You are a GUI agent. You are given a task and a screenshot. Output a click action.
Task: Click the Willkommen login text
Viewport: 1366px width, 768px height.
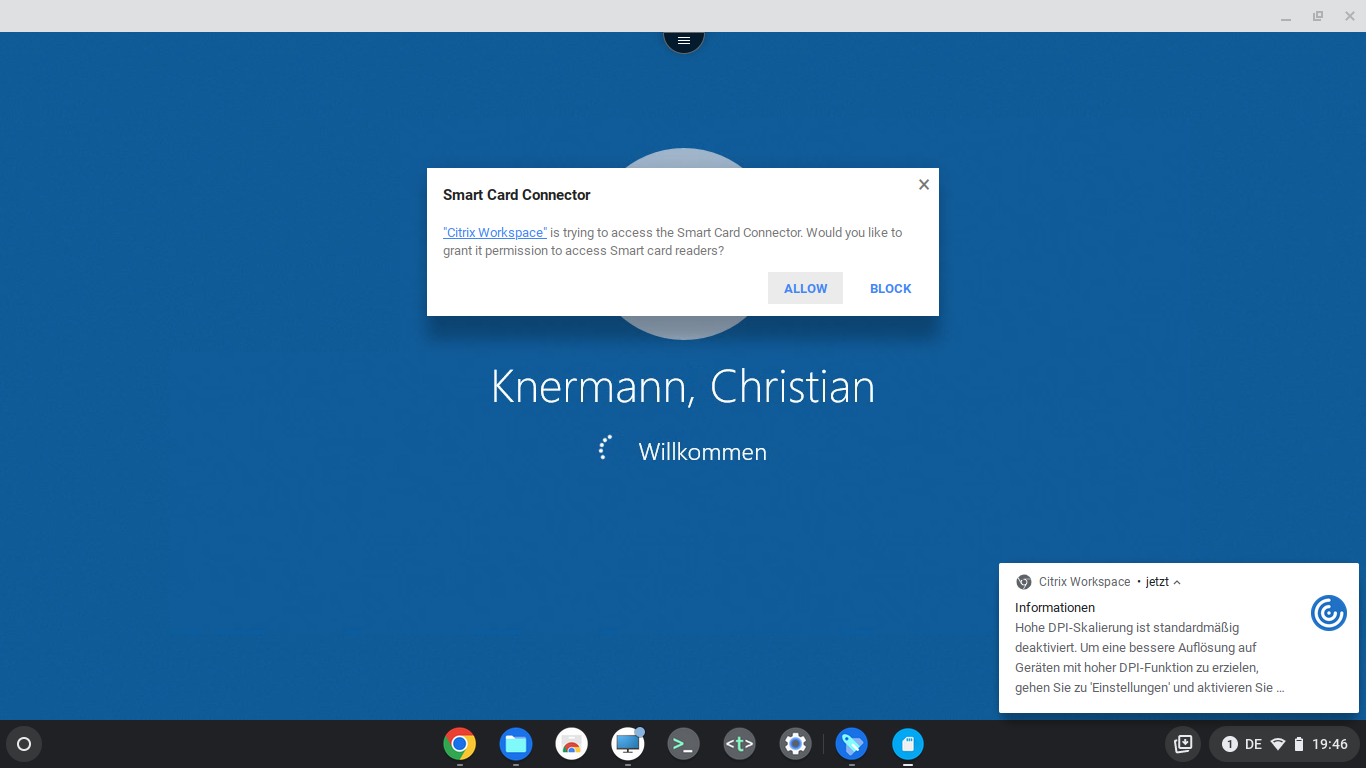(x=703, y=452)
